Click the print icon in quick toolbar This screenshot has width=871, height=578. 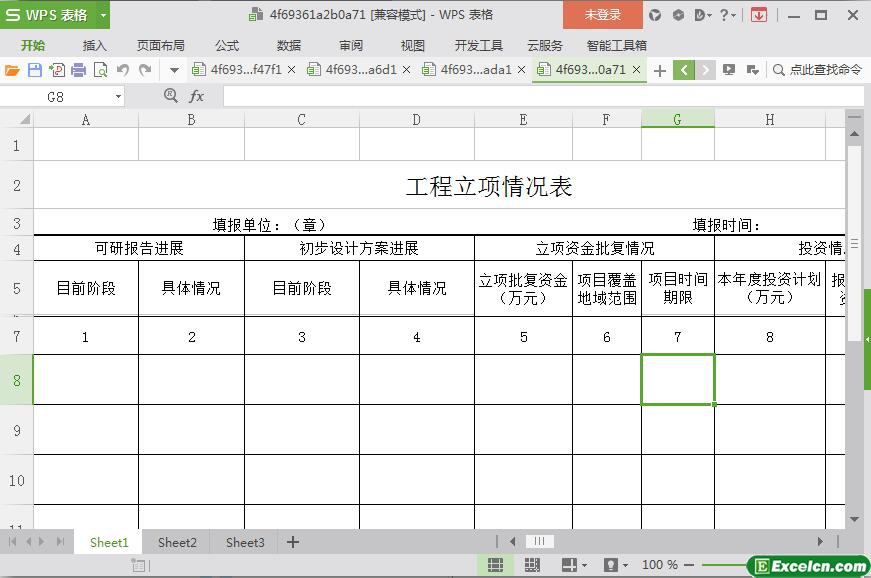point(78,70)
